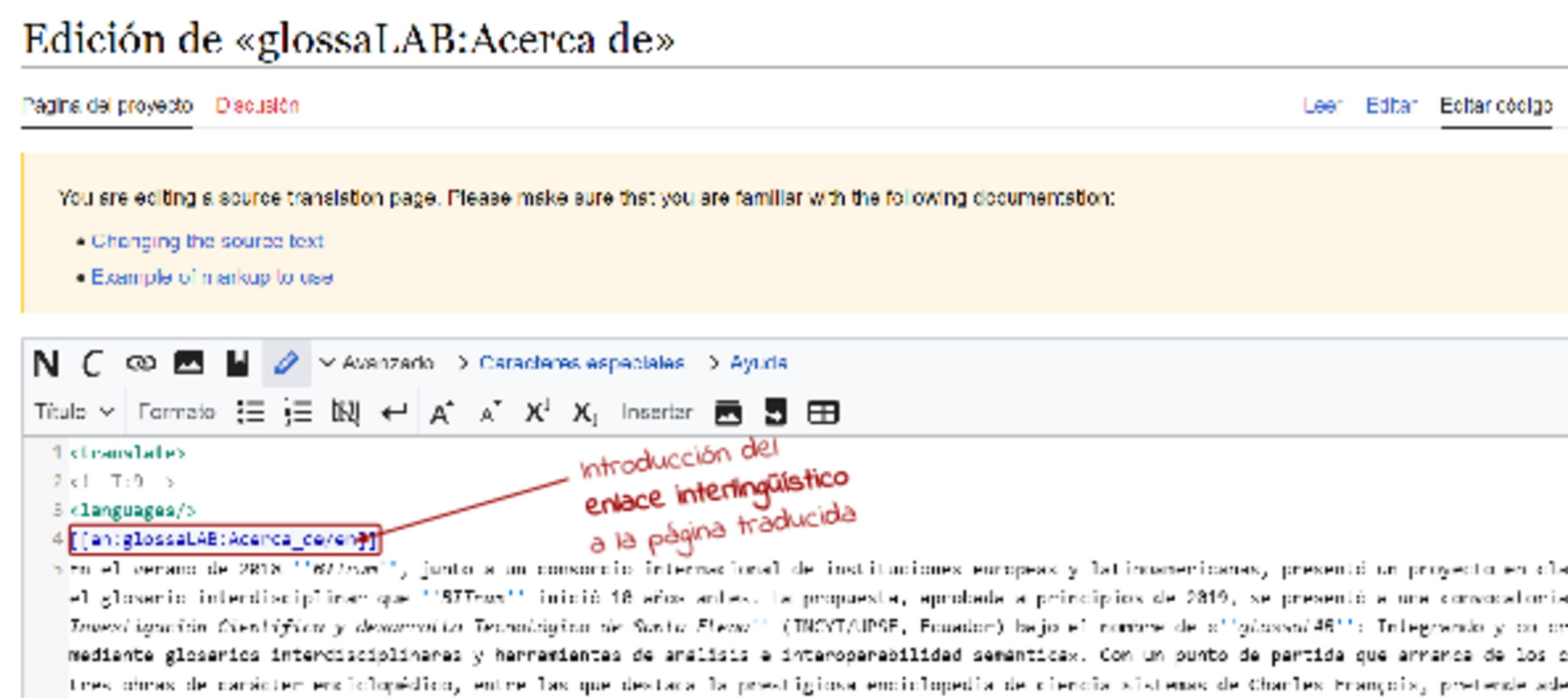Click the redirect insert icon
Image resolution: width=1568 pixels, height=698 pixels.
pyautogui.click(x=775, y=412)
